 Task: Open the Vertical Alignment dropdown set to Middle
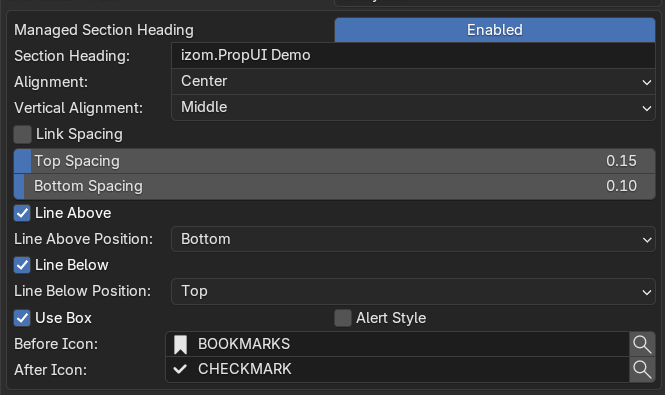coord(414,107)
